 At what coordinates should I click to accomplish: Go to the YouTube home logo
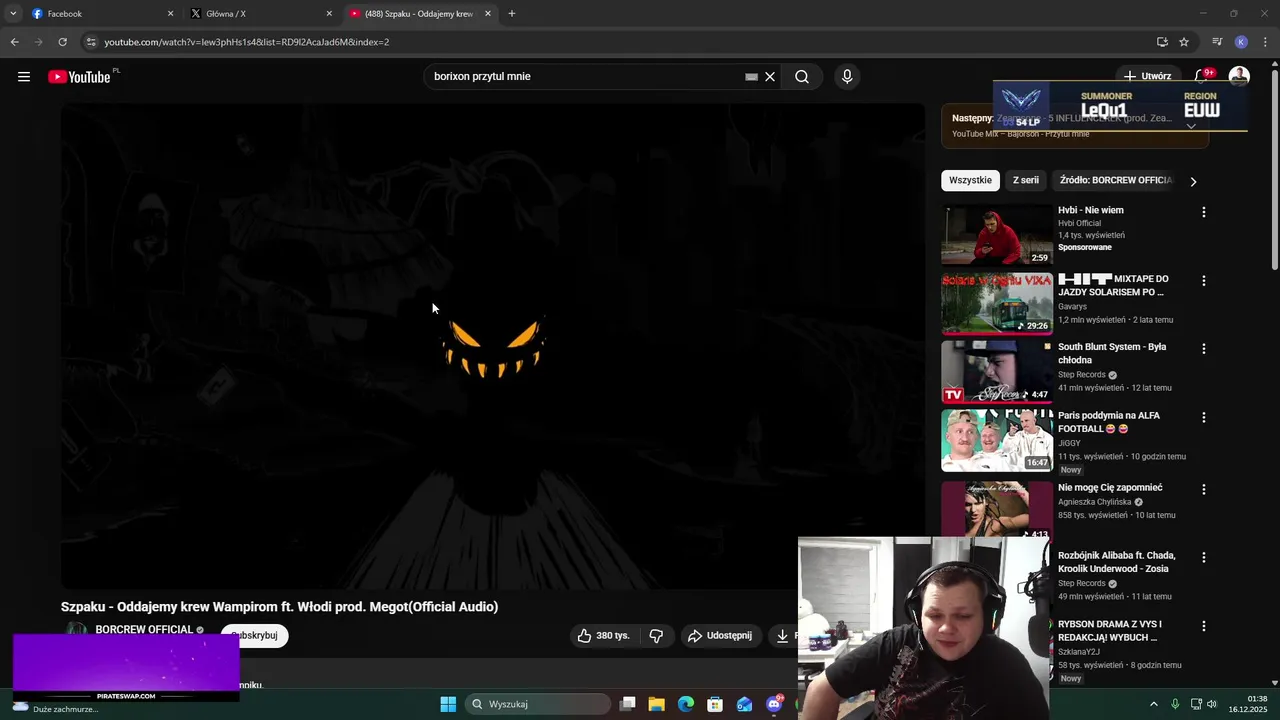click(x=79, y=77)
